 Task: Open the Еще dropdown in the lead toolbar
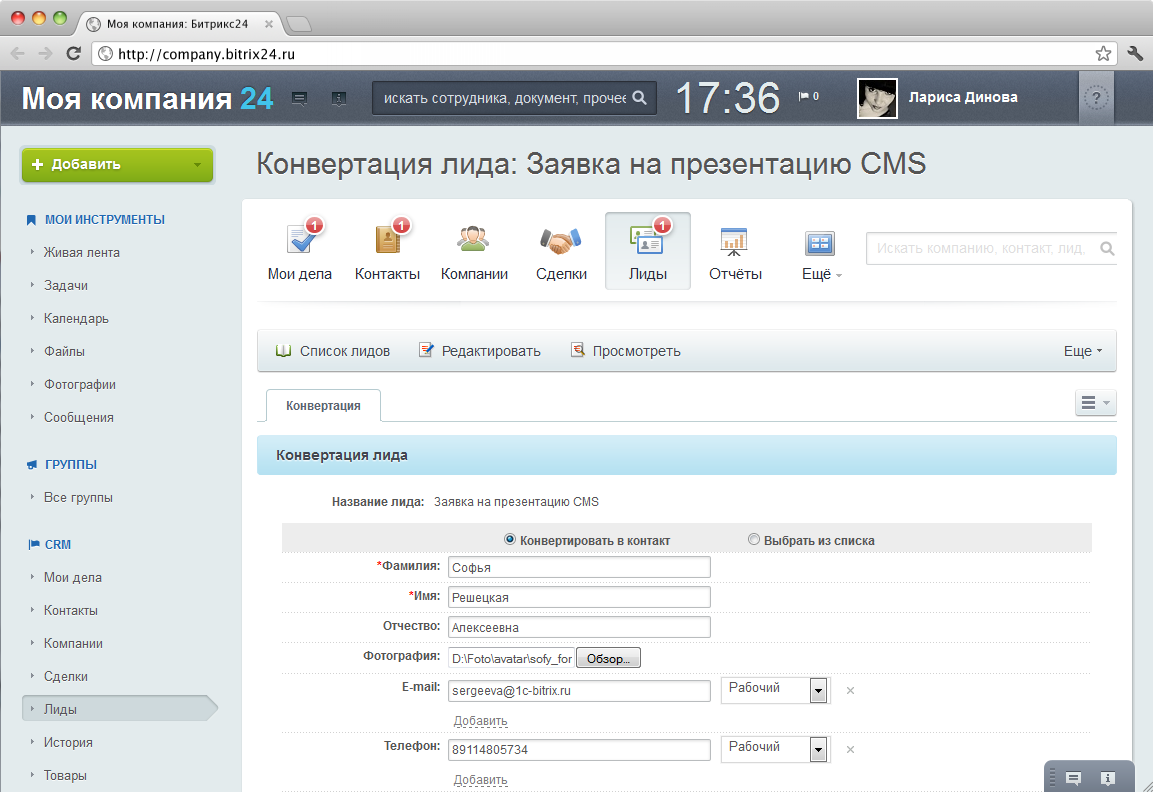[x=1083, y=352]
